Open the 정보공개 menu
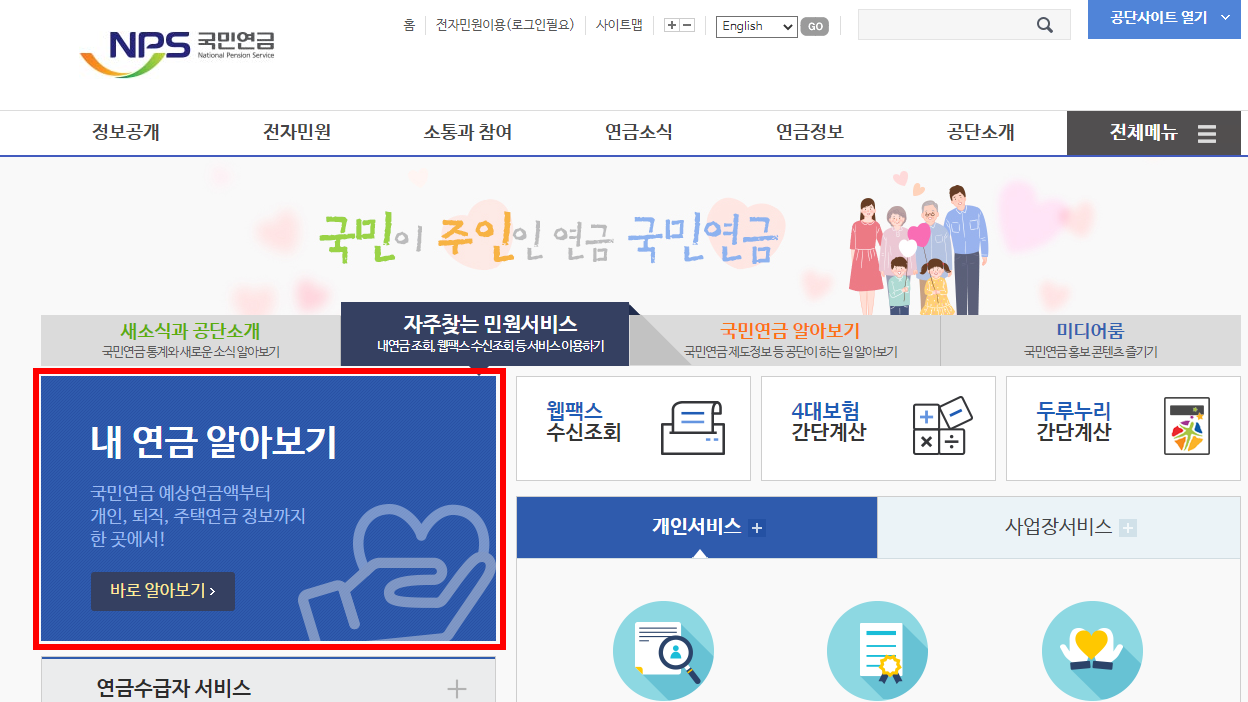 pyautogui.click(x=126, y=132)
